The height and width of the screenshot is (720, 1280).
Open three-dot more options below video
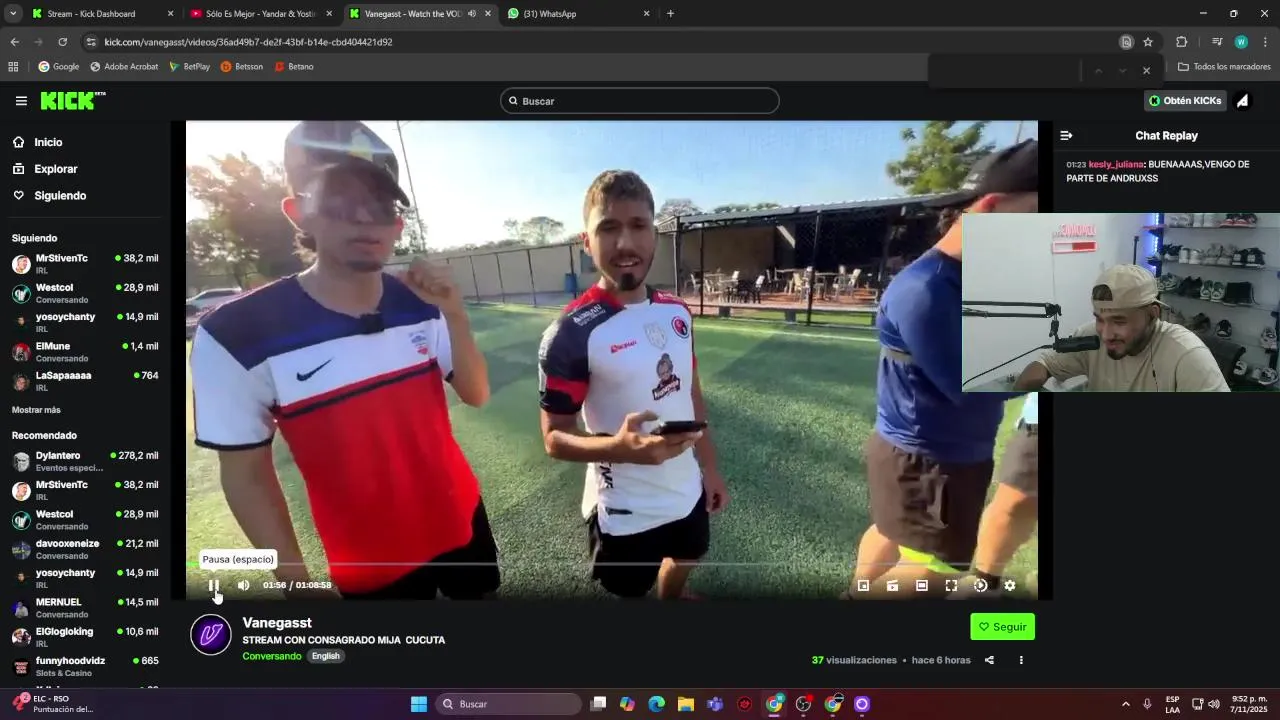click(x=1021, y=660)
